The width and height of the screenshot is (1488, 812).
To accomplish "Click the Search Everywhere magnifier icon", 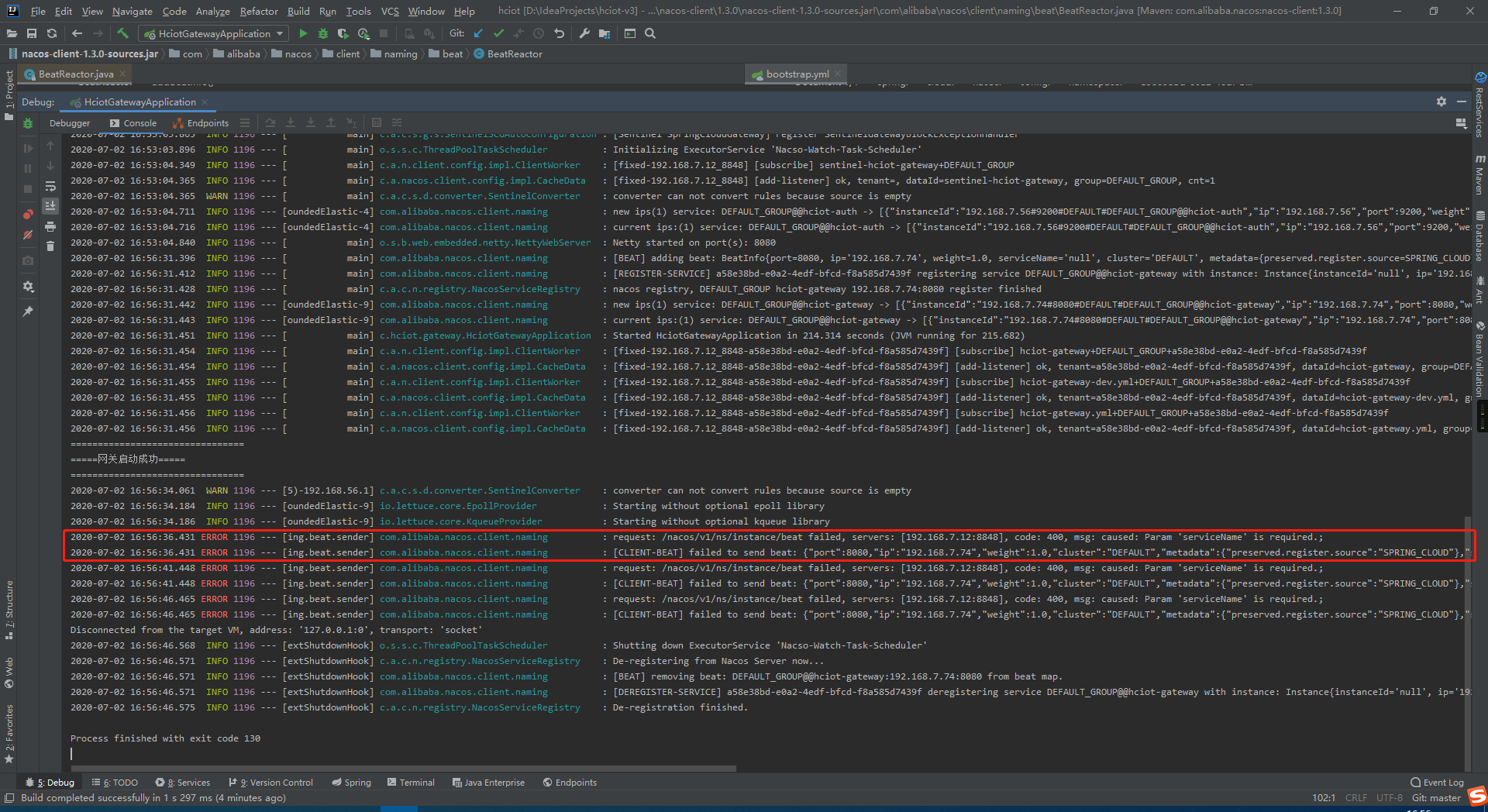I will tap(650, 33).
